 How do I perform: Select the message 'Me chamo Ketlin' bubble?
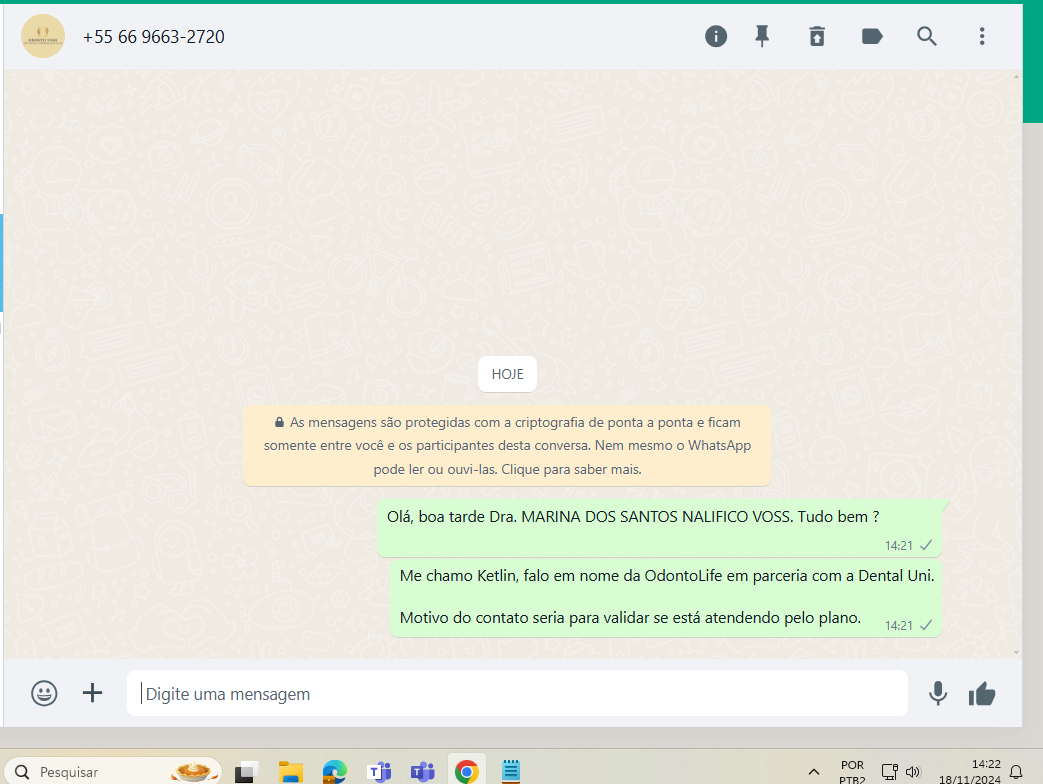tap(665, 598)
